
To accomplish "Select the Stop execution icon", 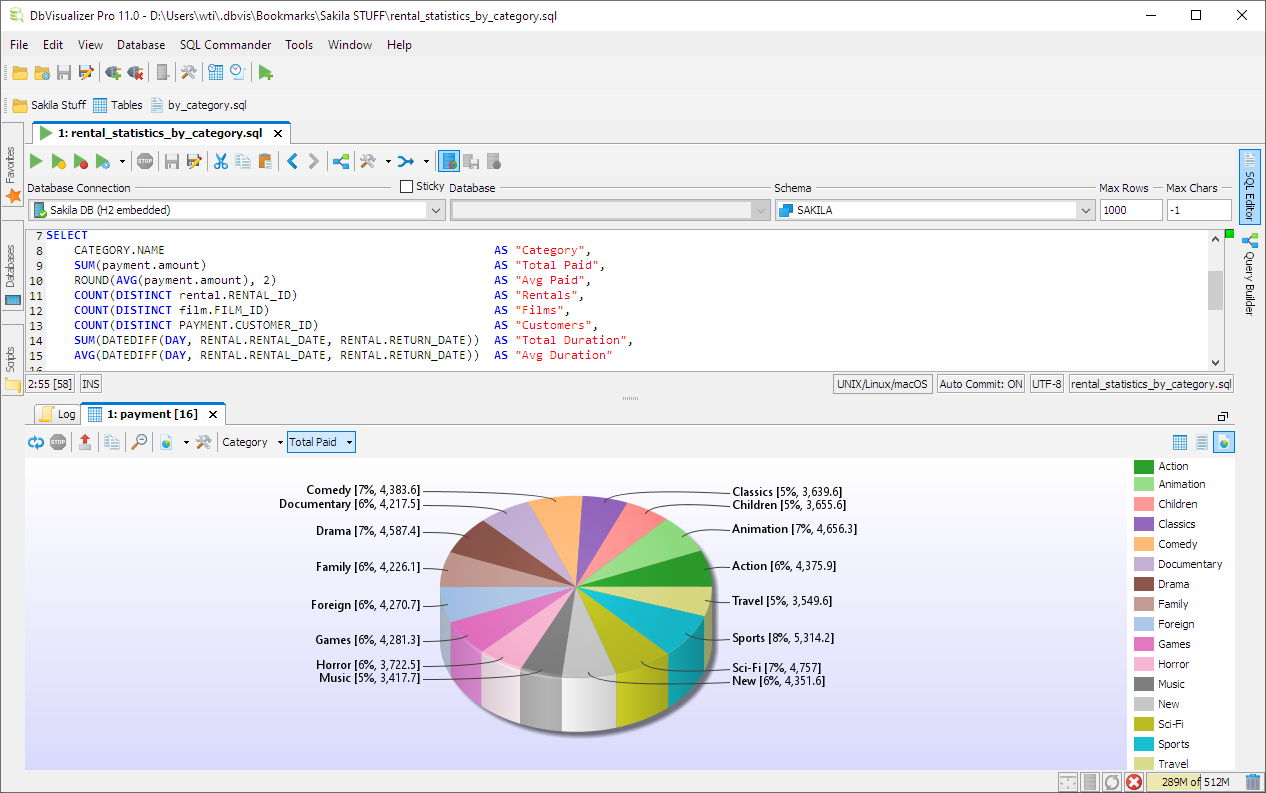I will (x=144, y=160).
